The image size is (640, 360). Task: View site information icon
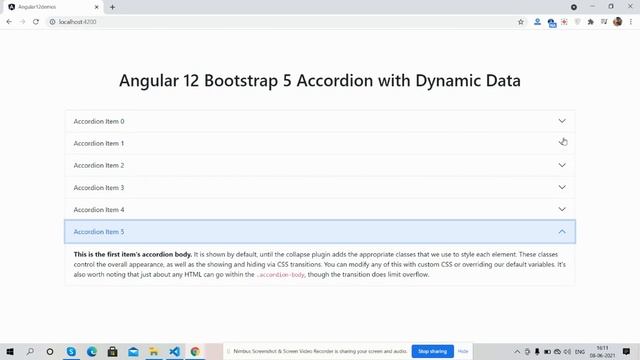(52, 22)
